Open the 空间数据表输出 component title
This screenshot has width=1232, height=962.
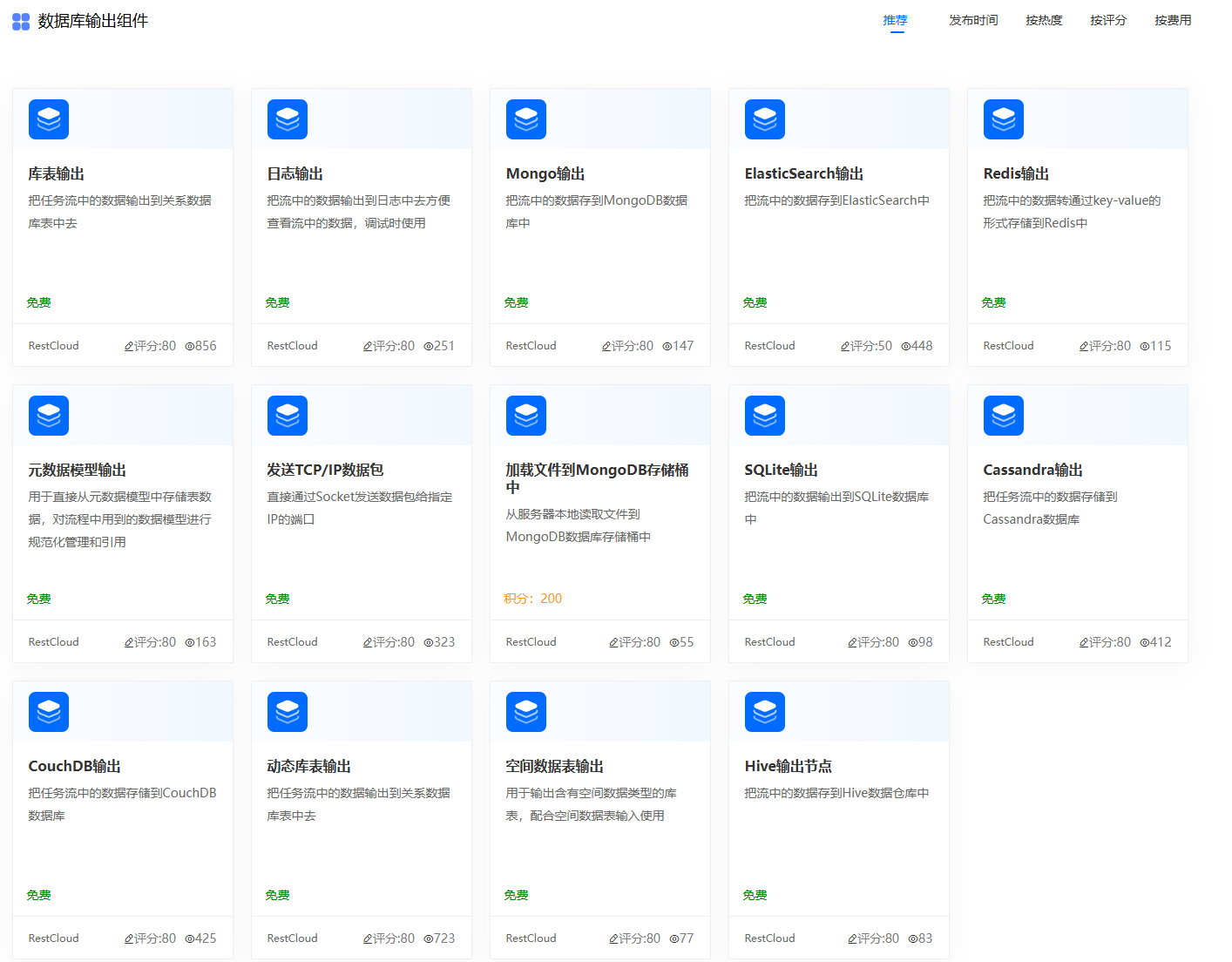point(555,767)
